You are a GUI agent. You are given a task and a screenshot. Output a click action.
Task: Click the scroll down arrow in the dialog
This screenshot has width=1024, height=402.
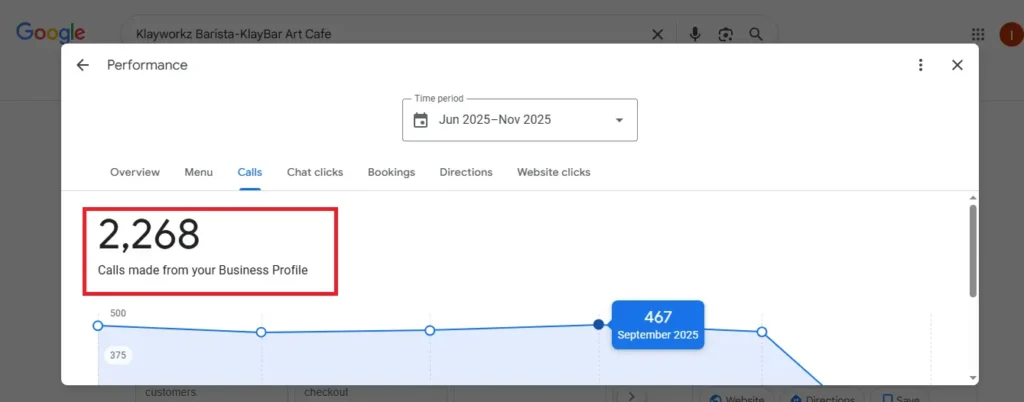tap(973, 378)
